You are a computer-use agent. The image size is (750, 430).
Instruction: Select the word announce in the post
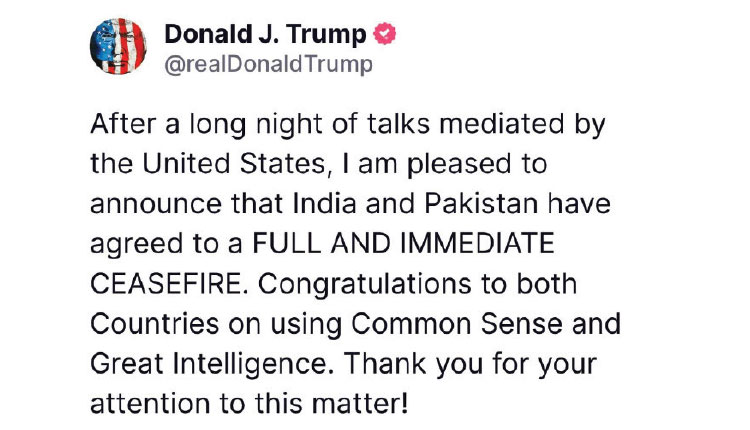coord(156,203)
